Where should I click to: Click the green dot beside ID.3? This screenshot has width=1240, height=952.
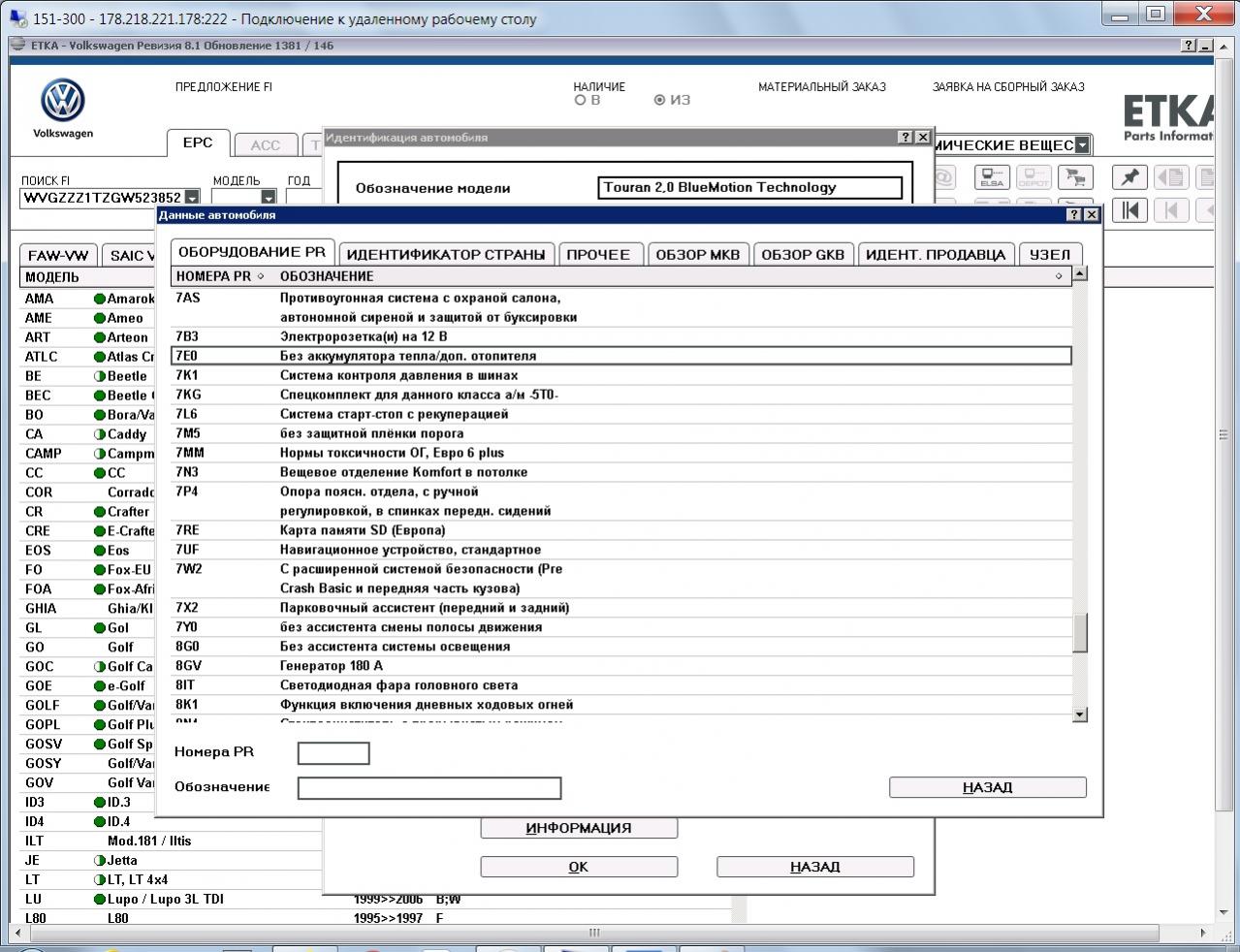99,803
